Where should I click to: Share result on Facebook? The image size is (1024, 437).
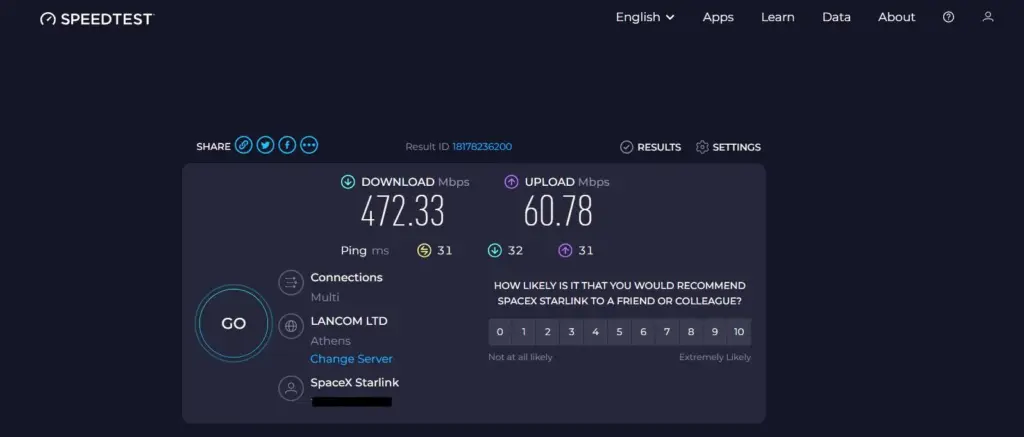287,146
